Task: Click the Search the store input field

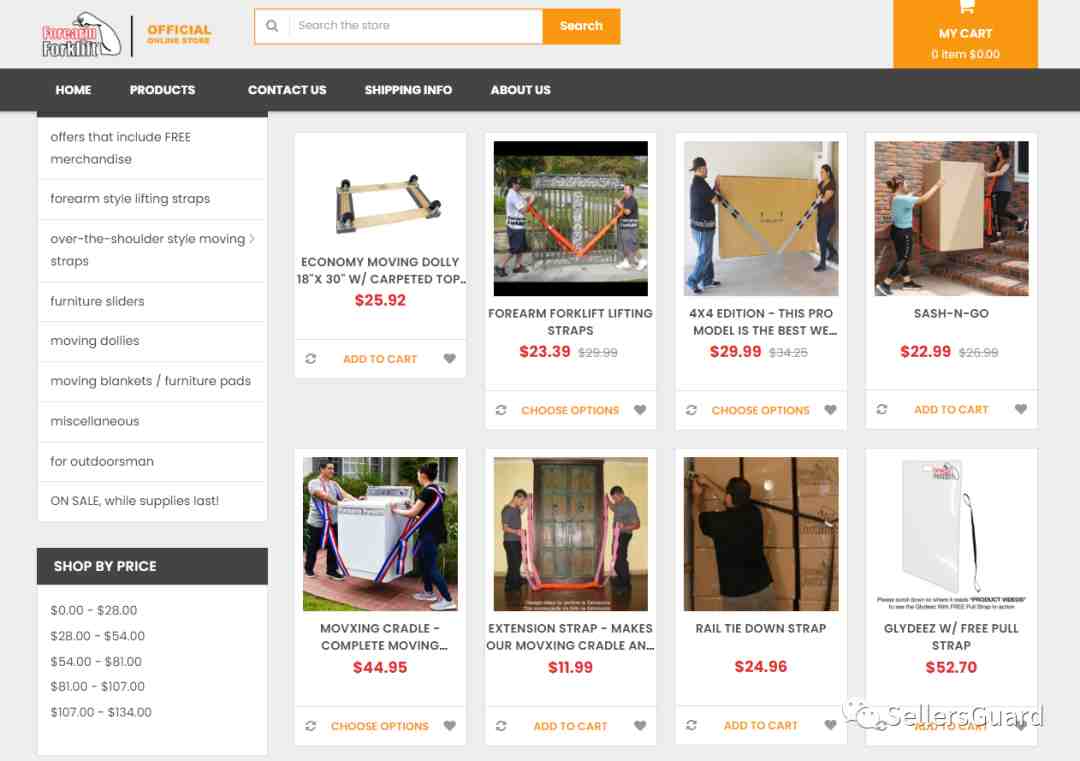Action: tap(416, 26)
